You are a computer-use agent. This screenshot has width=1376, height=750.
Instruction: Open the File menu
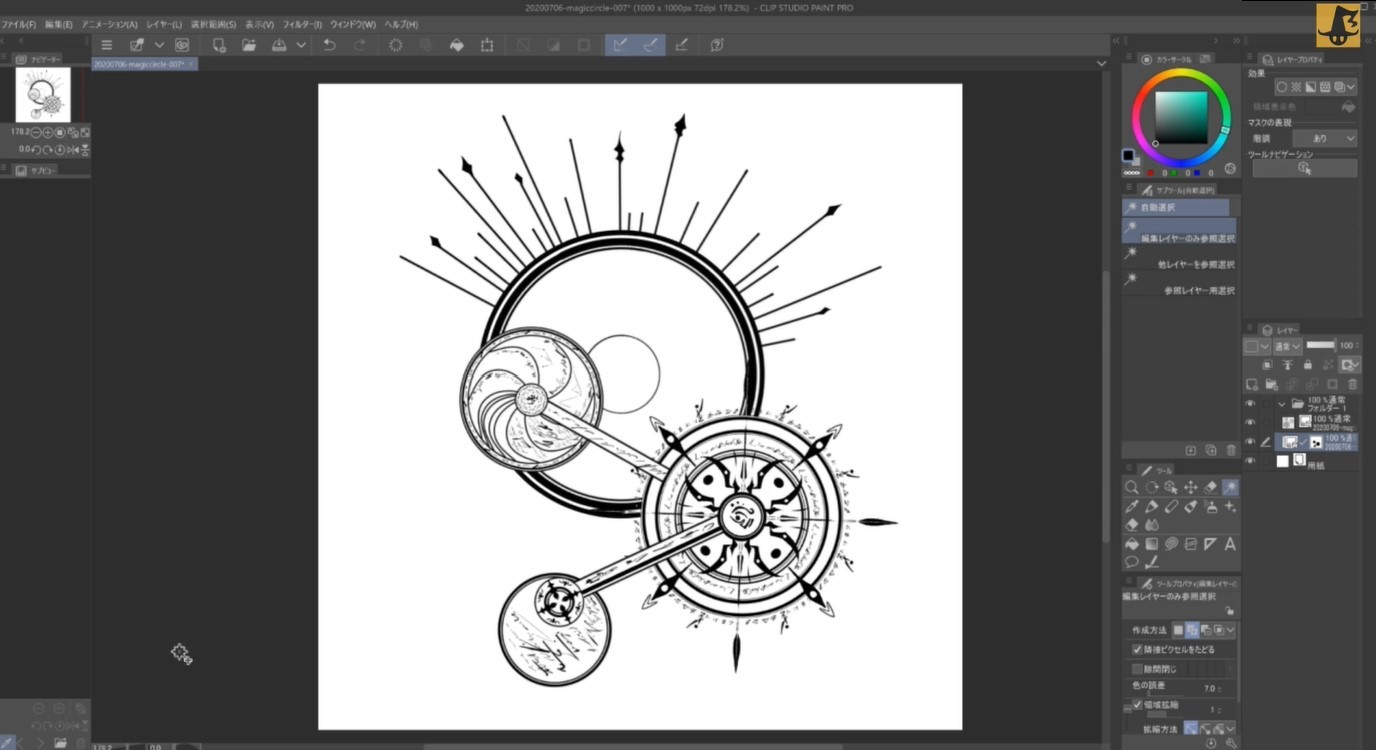(19, 24)
